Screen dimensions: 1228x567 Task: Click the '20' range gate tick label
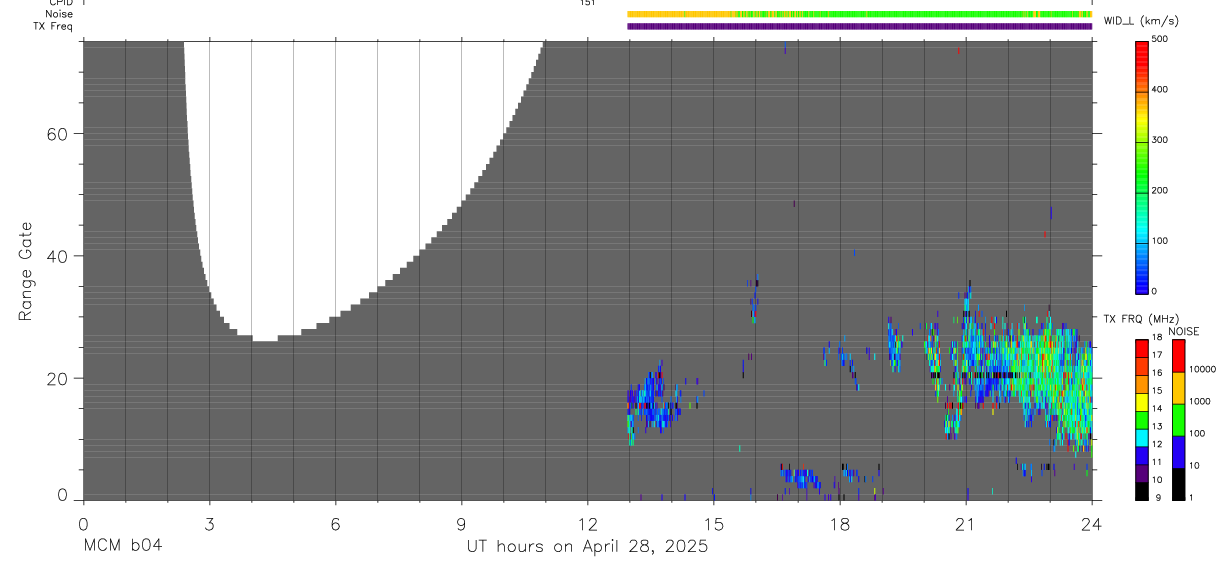point(56,378)
